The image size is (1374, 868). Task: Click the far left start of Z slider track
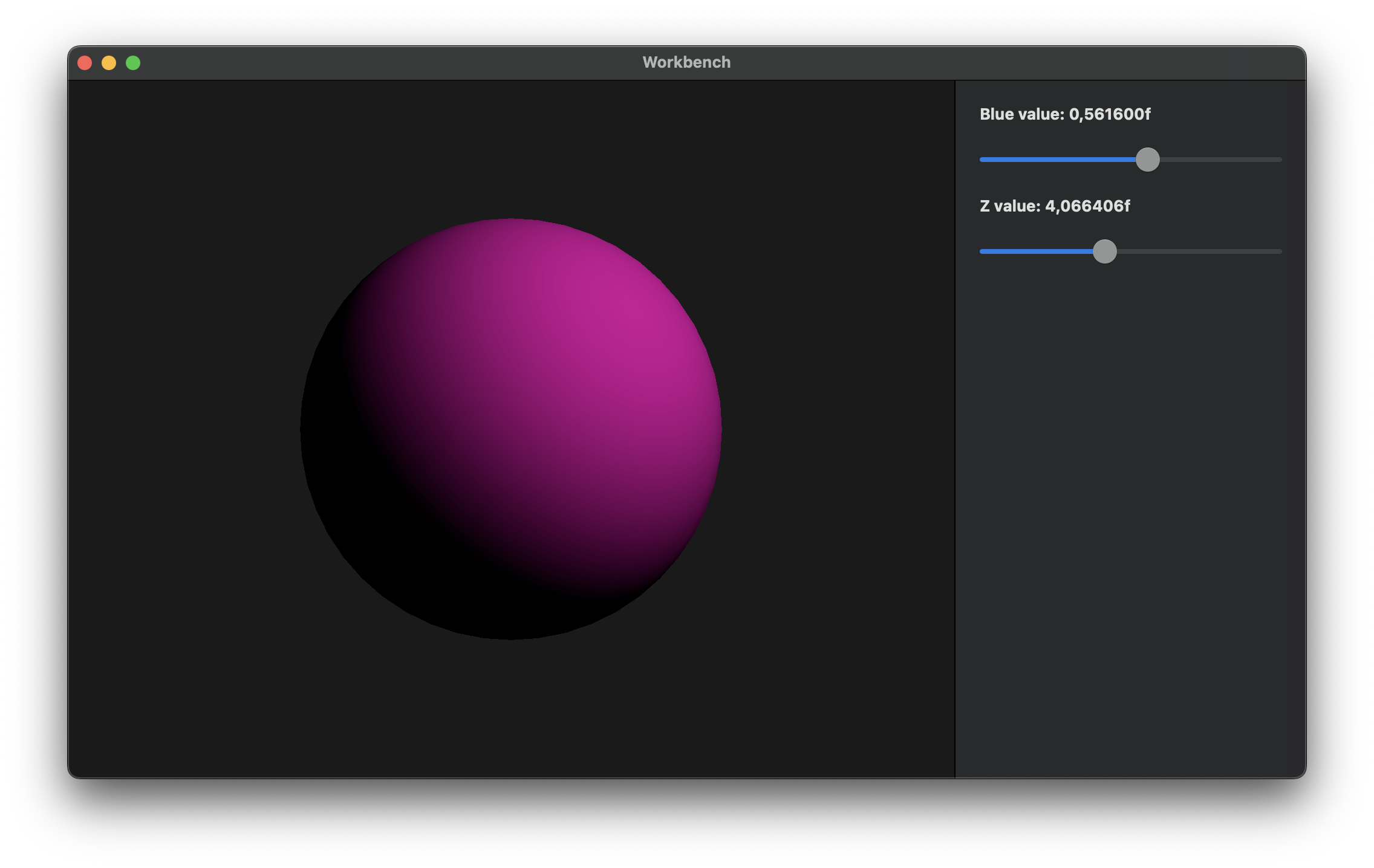[x=982, y=251]
